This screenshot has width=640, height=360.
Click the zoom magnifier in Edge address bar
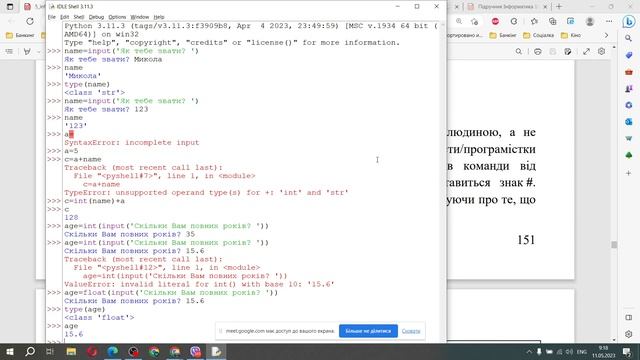pyautogui.click(x=459, y=21)
